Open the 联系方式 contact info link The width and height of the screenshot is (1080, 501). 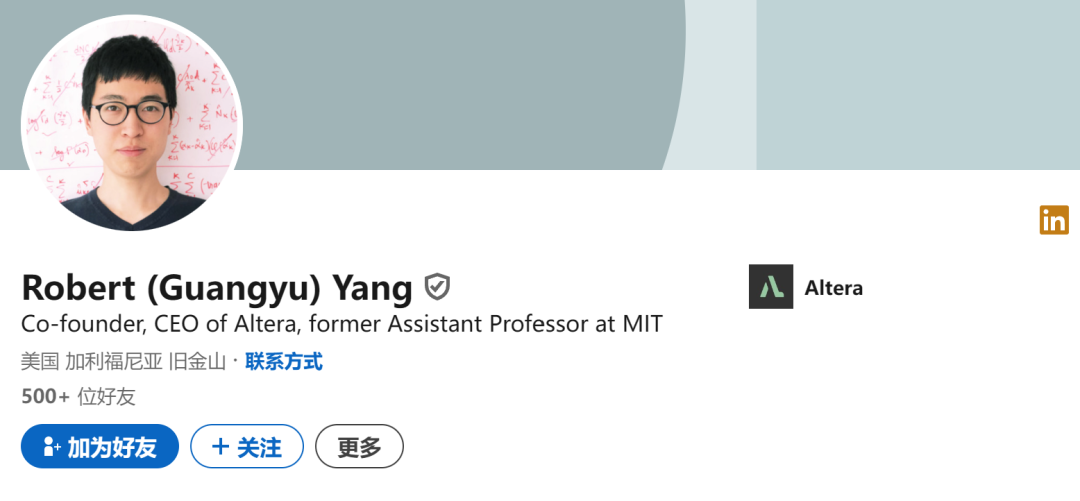283,361
